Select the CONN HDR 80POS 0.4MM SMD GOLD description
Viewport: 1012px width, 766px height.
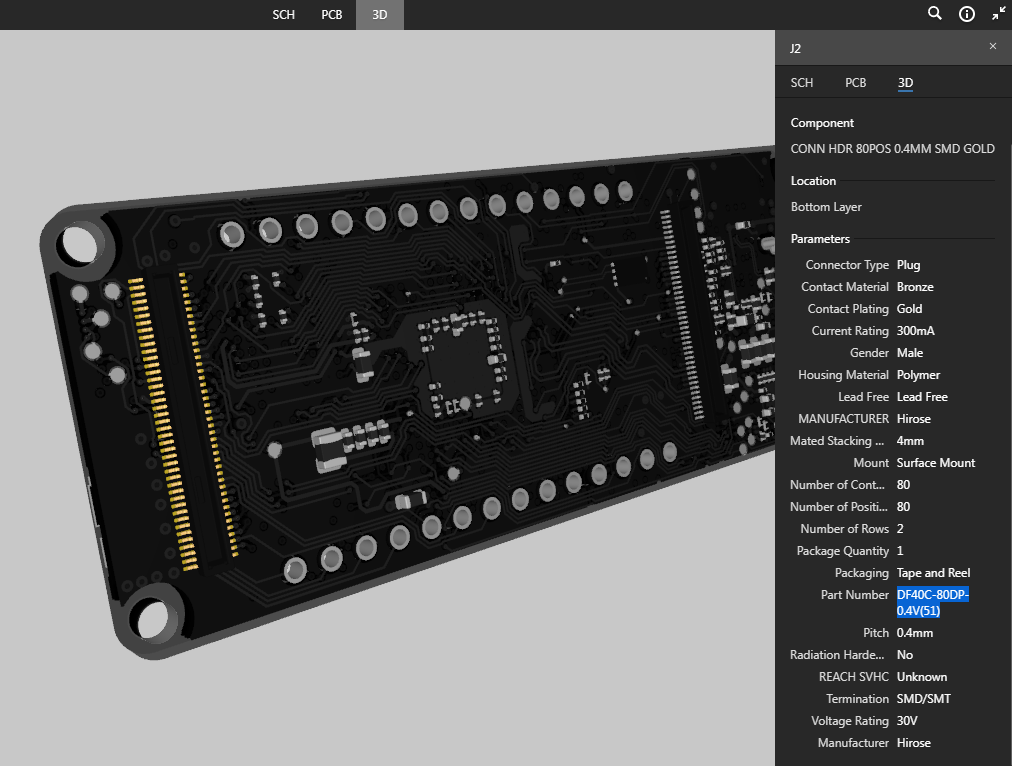pos(893,148)
